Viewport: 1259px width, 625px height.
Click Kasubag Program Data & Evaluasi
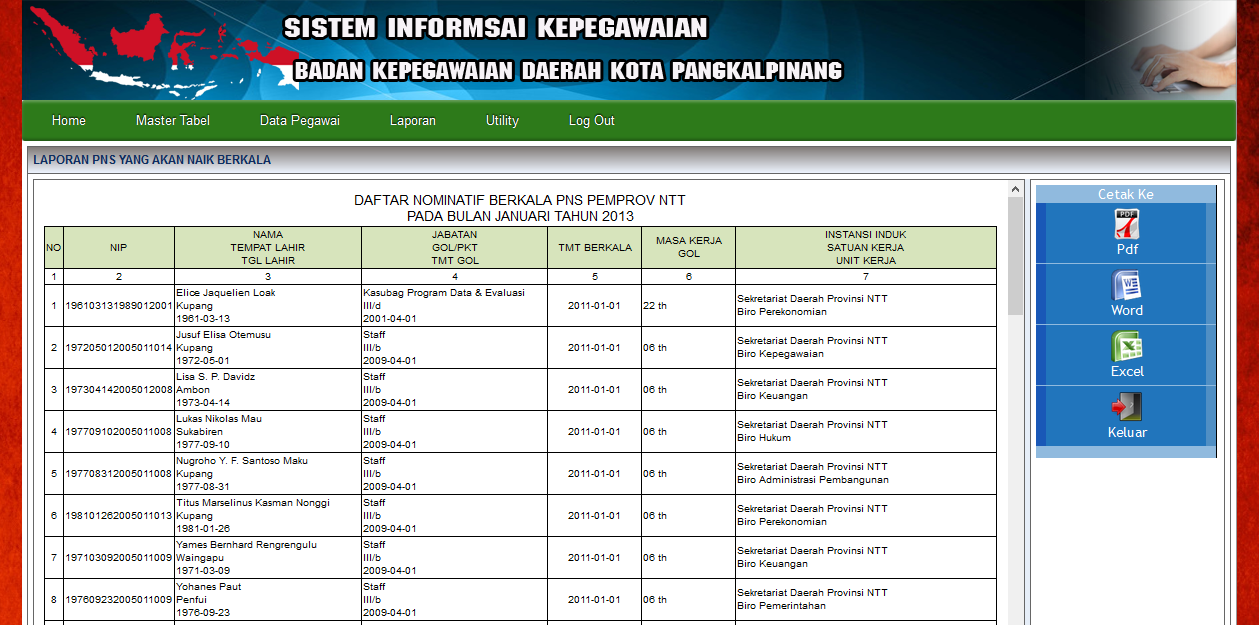click(x=444, y=293)
